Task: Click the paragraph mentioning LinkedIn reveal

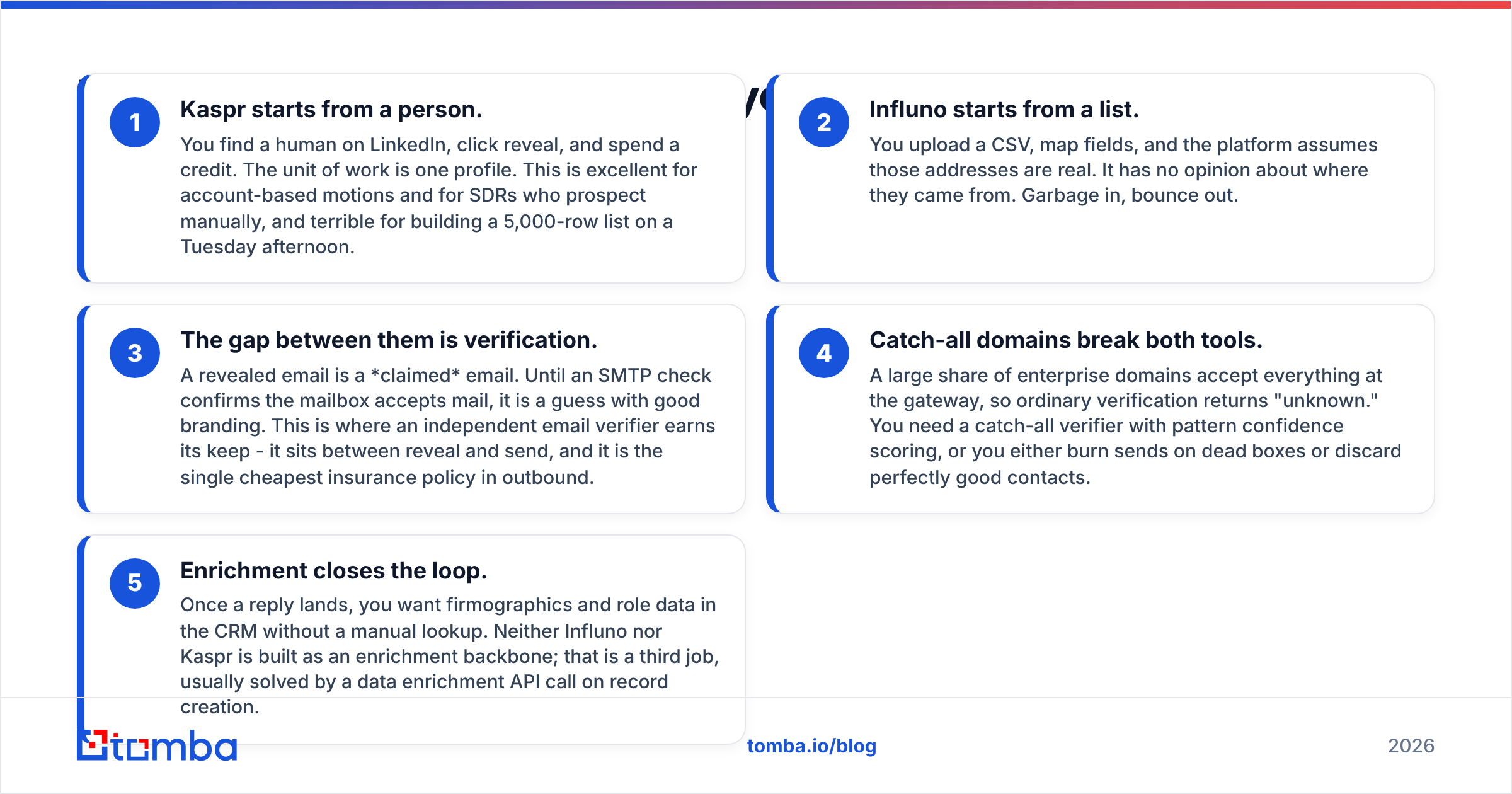Action: [439, 196]
